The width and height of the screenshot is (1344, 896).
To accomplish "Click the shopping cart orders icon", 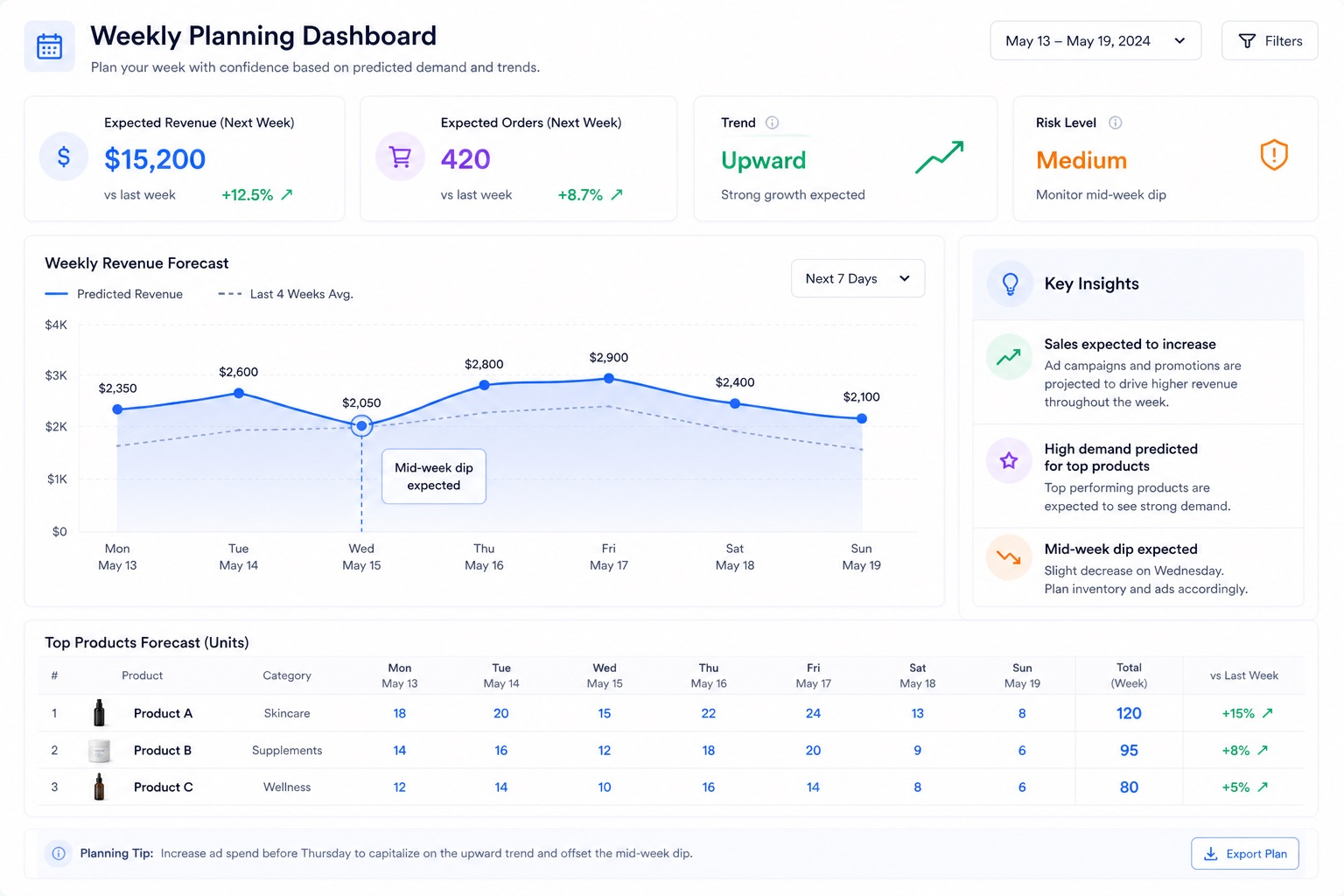I will tap(400, 157).
